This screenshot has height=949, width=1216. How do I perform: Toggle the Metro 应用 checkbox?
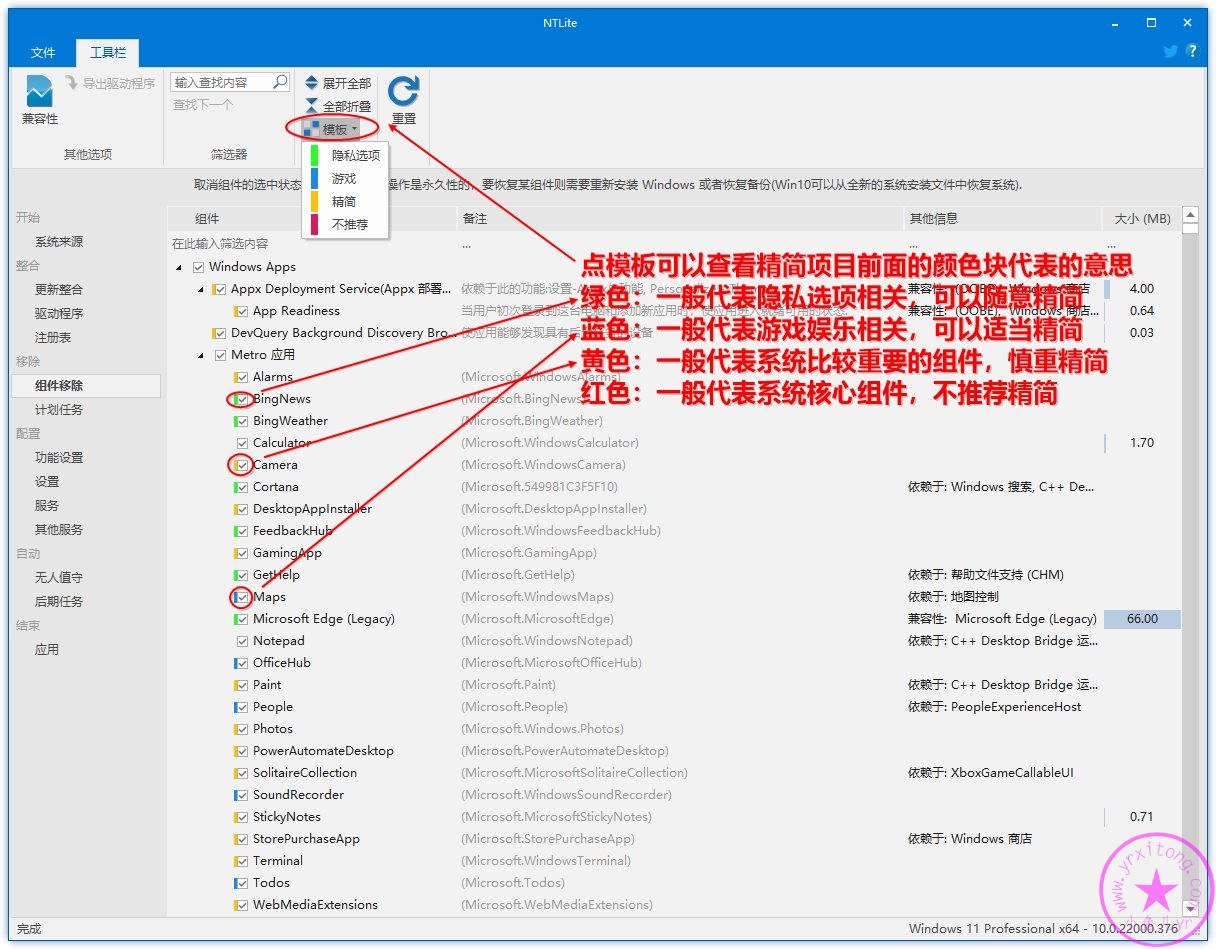(x=221, y=355)
